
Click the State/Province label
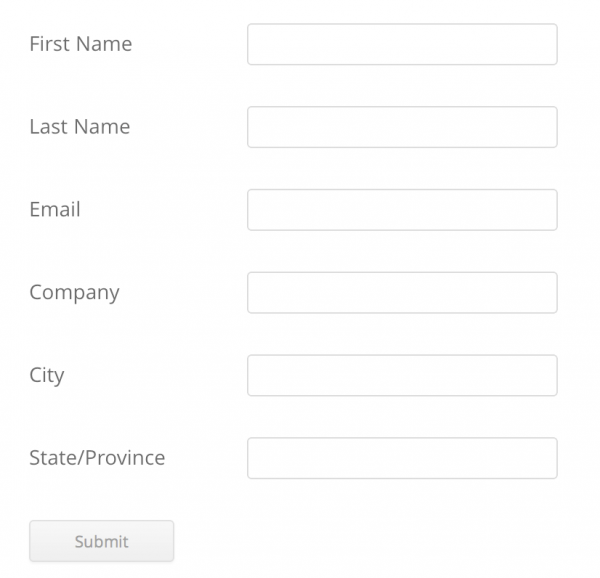click(x=97, y=458)
